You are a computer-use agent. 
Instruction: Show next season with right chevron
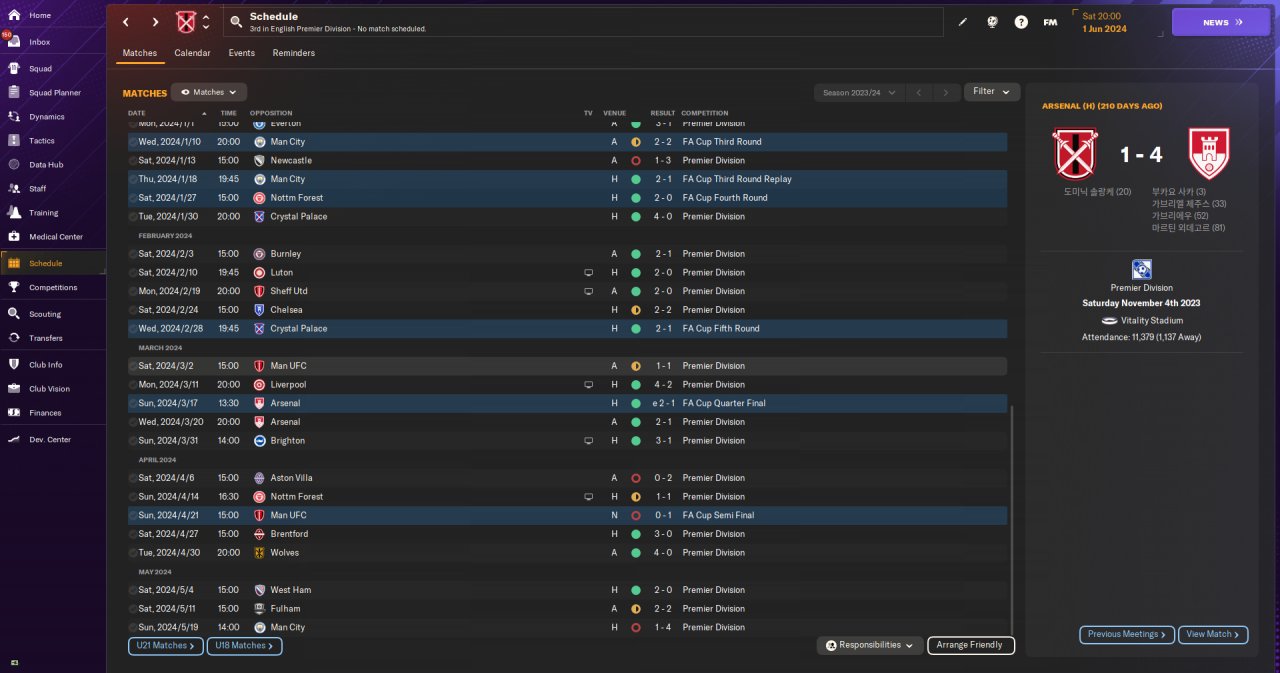click(946, 92)
